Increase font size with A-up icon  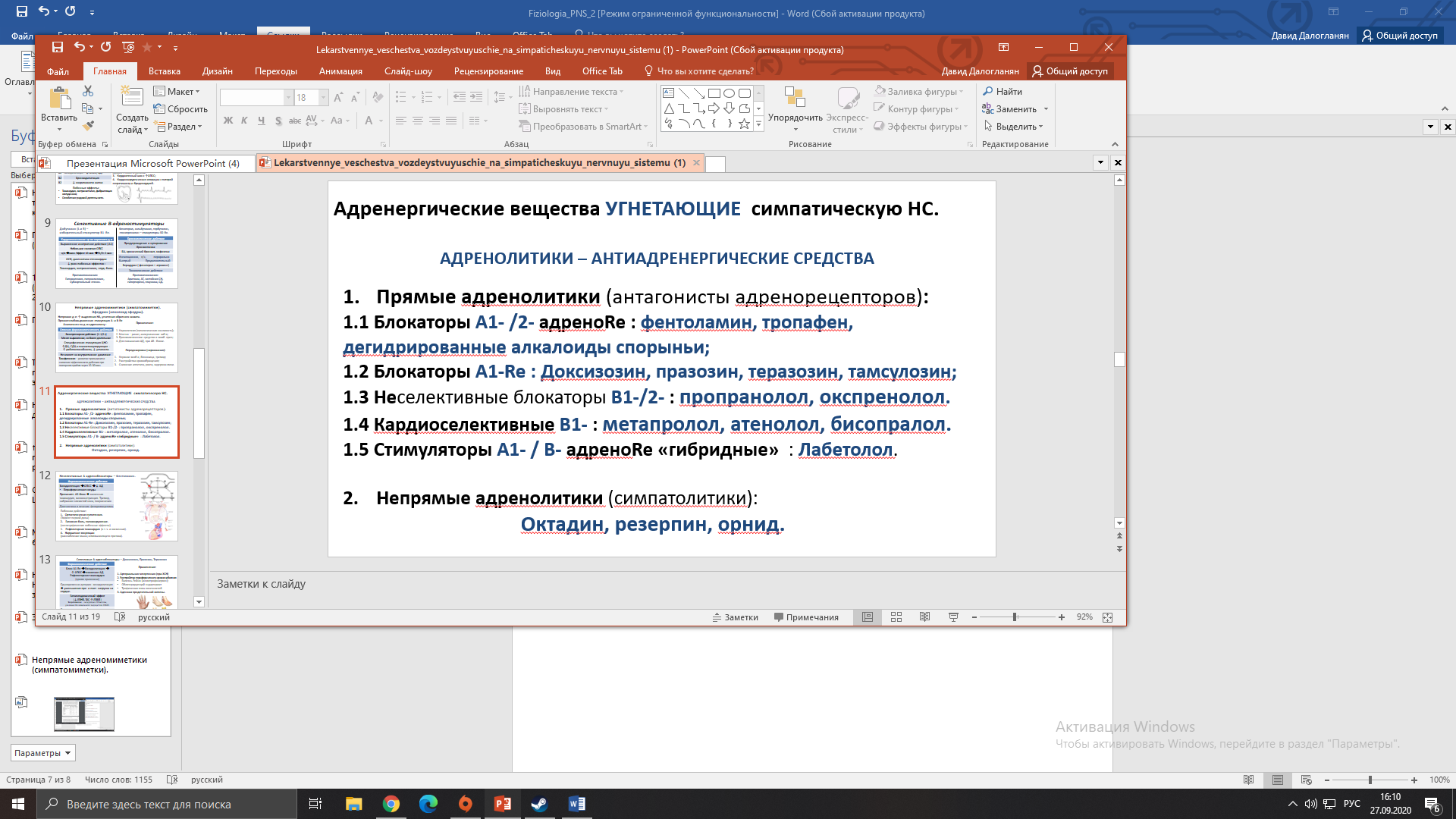pyautogui.click(x=338, y=98)
